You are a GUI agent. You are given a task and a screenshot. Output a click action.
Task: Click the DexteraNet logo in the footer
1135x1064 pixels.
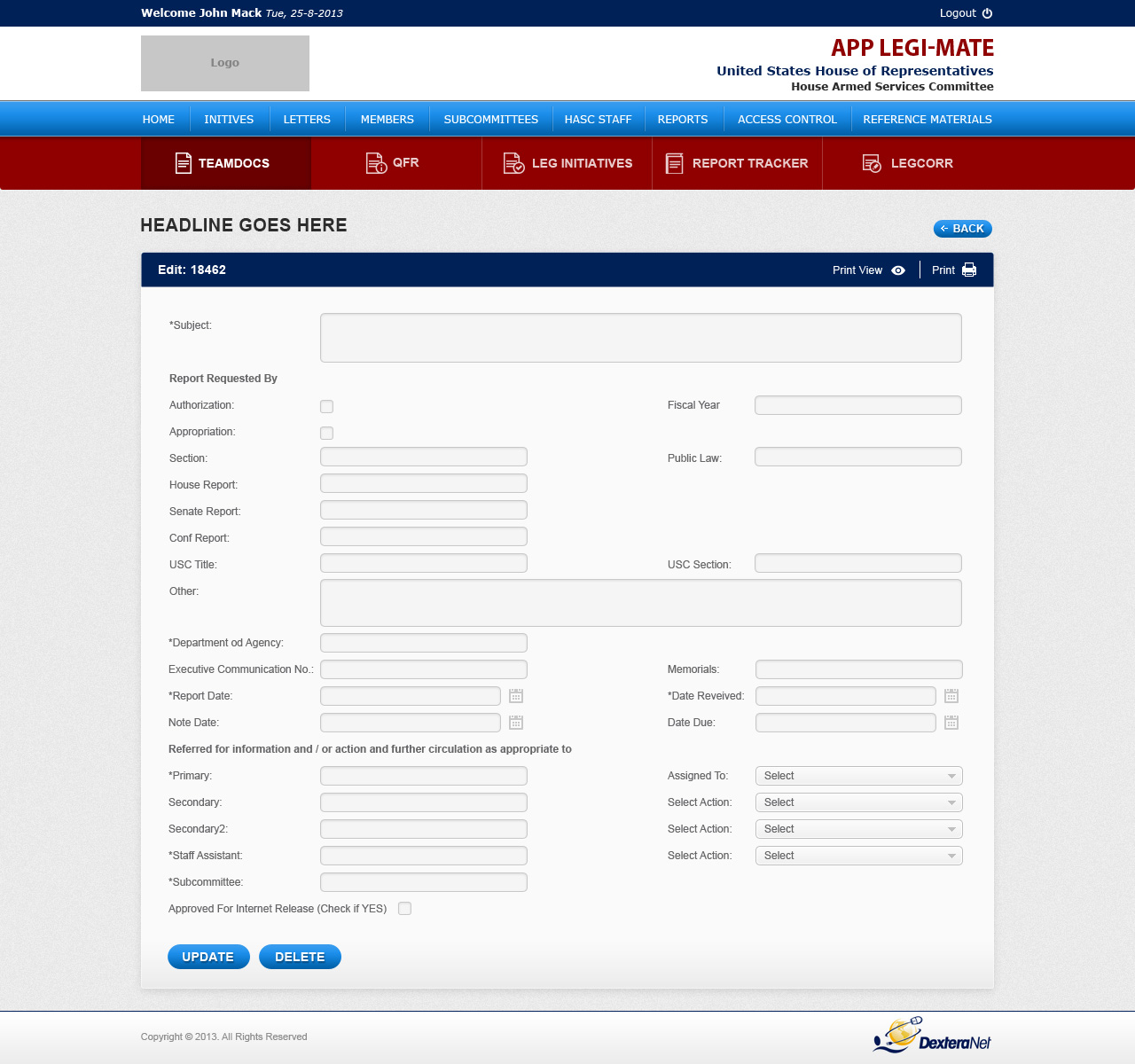coord(932,1036)
